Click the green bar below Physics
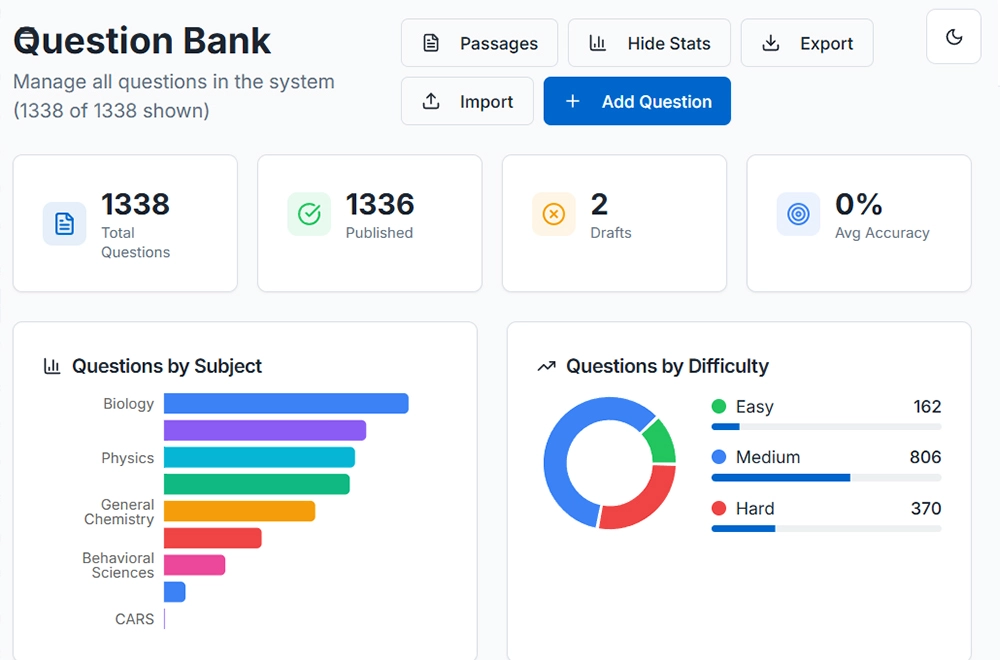Image resolution: width=1000 pixels, height=660 pixels. pyautogui.click(x=257, y=484)
